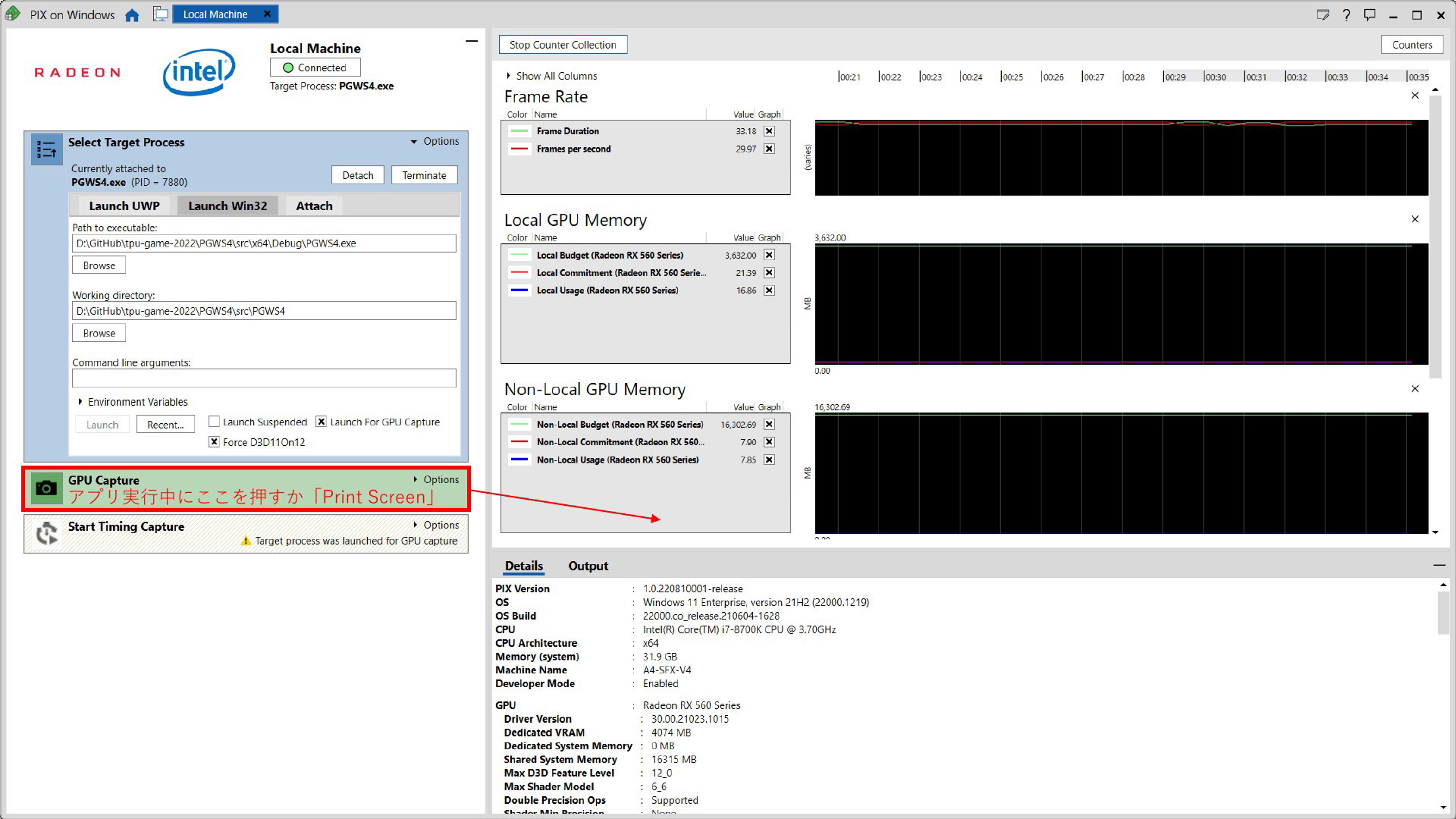The height and width of the screenshot is (819, 1456).
Task: Click the green Connected status indicator
Action: coord(288,67)
